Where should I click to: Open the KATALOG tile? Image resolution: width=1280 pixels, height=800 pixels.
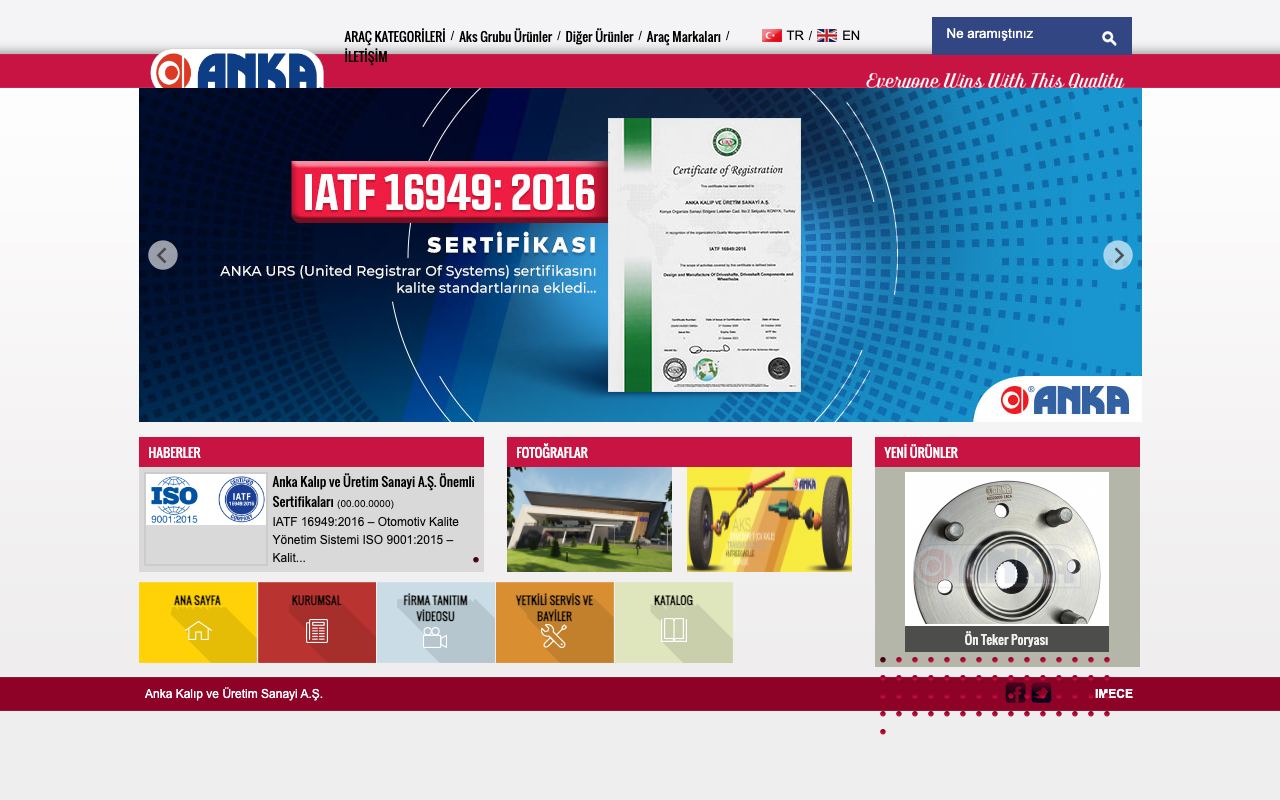coord(674,622)
